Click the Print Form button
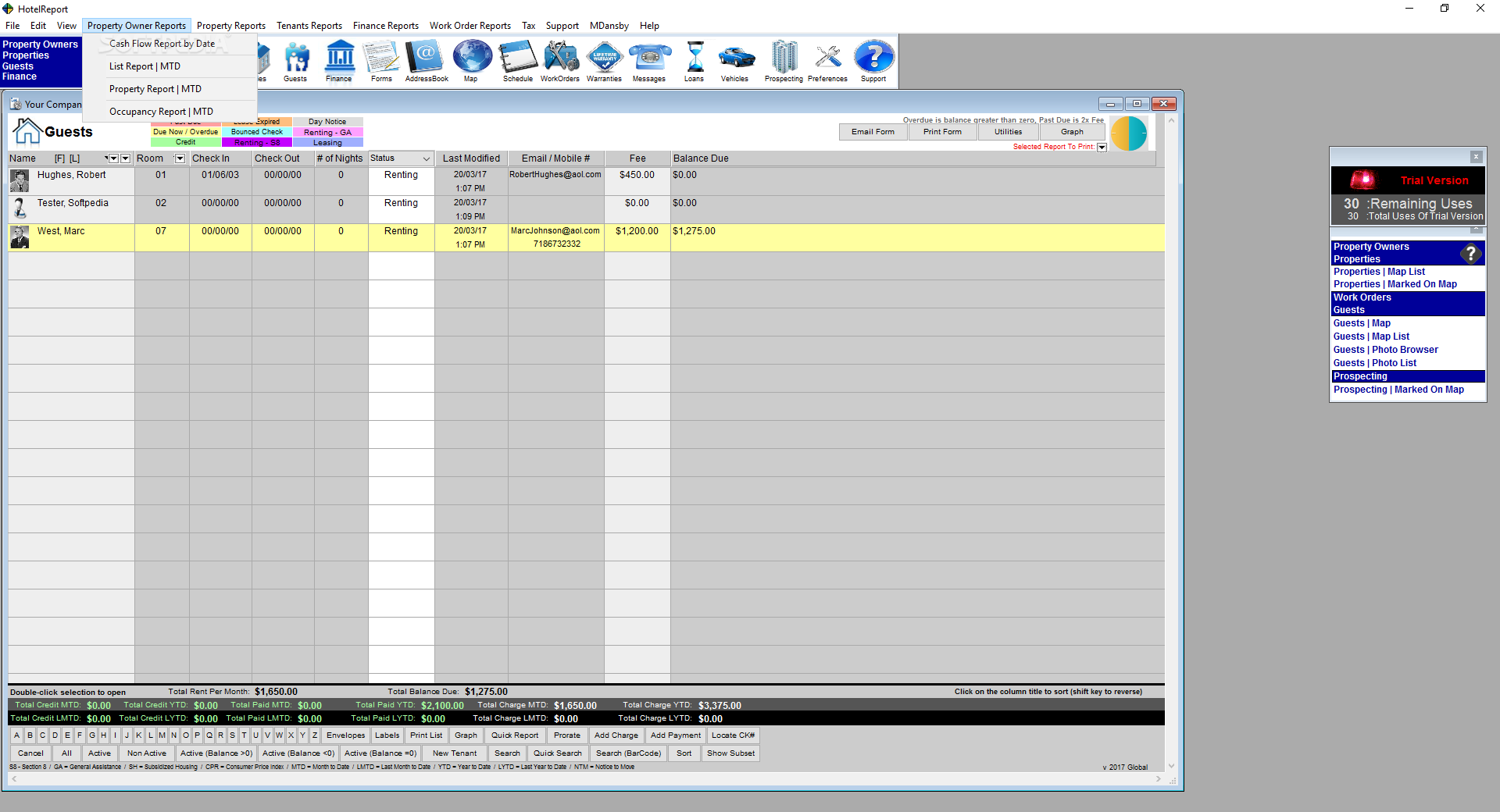1500x812 pixels. coord(942,132)
